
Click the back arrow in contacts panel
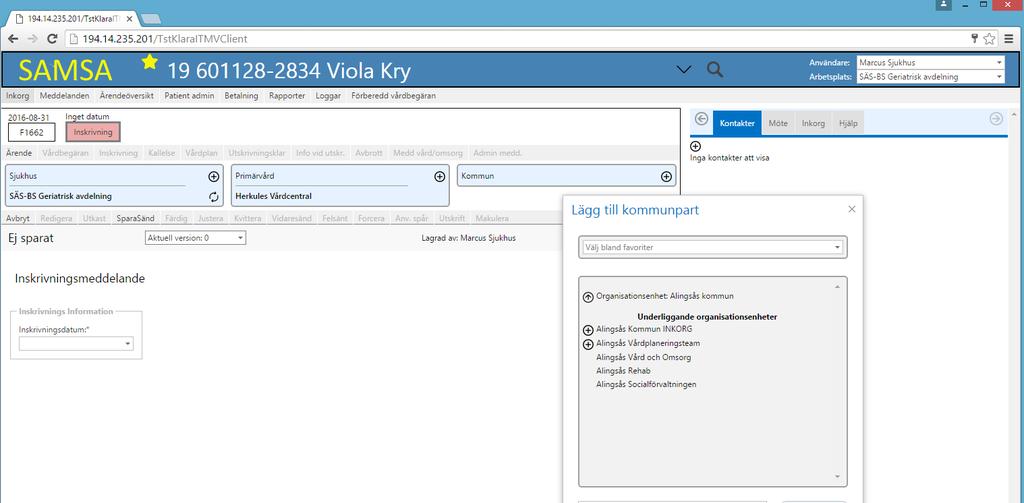point(702,118)
